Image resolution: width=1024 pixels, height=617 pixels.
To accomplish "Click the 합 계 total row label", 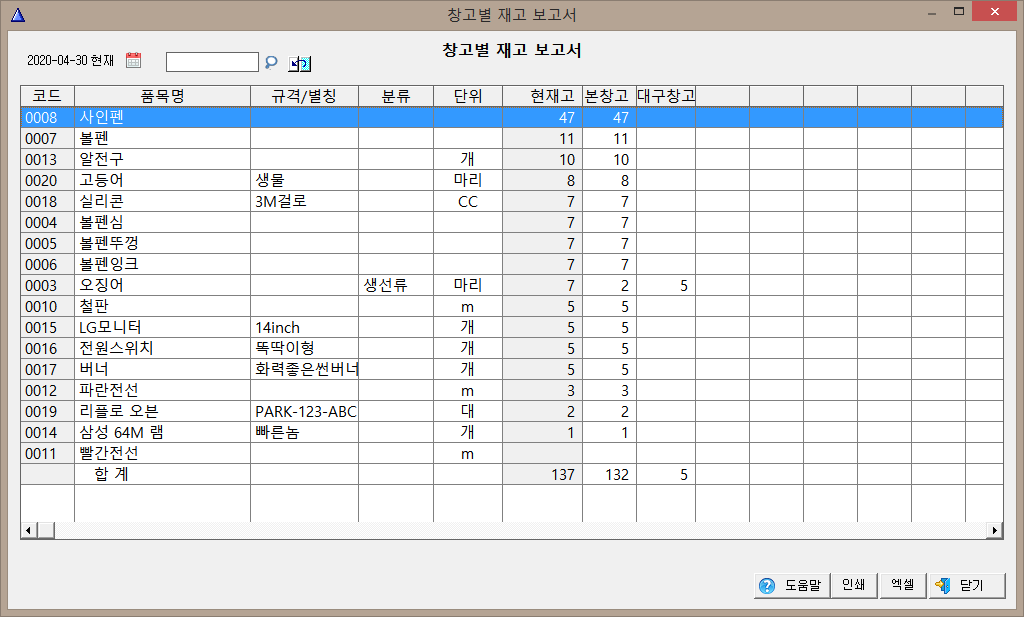I will 112,474.
